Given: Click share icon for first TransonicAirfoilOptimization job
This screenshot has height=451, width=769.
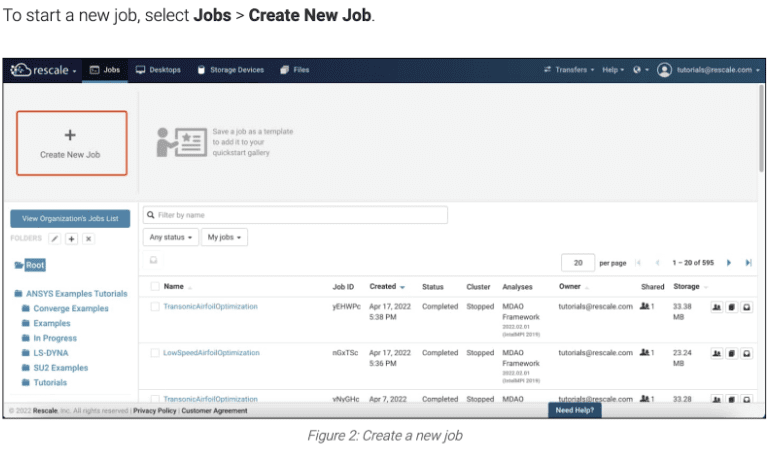Looking at the screenshot, I should (x=717, y=307).
